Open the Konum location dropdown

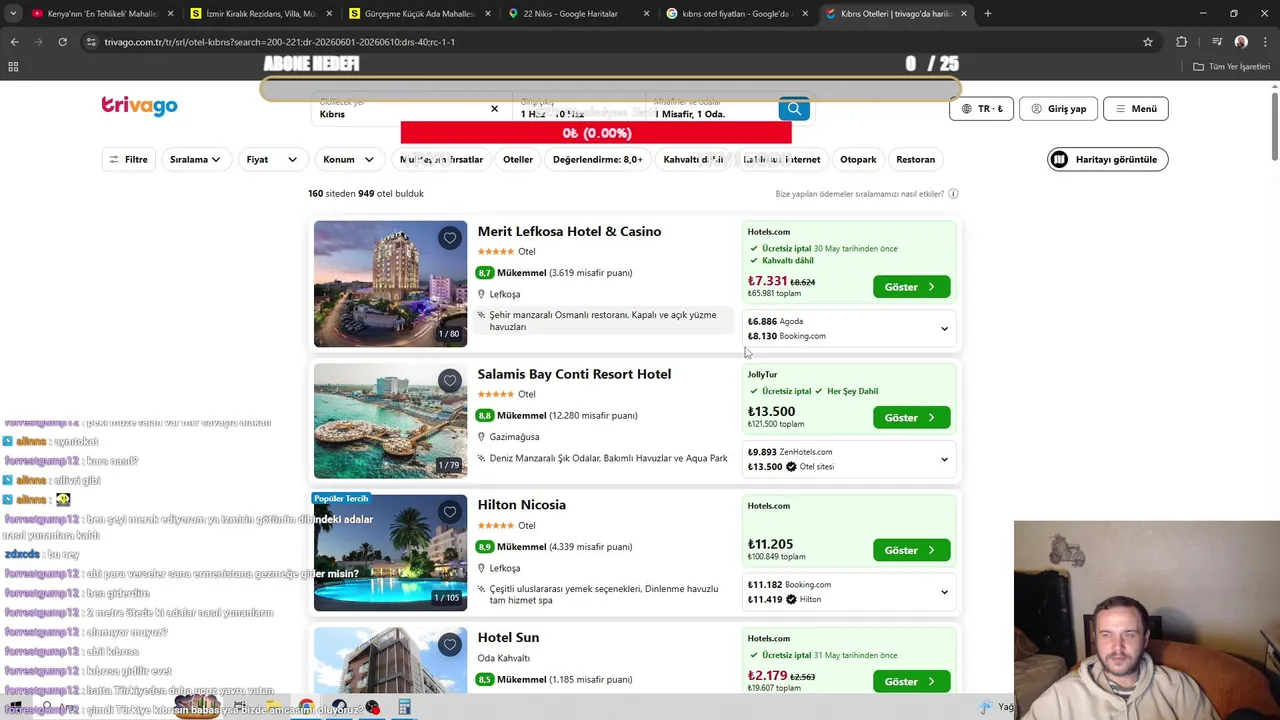[348, 159]
